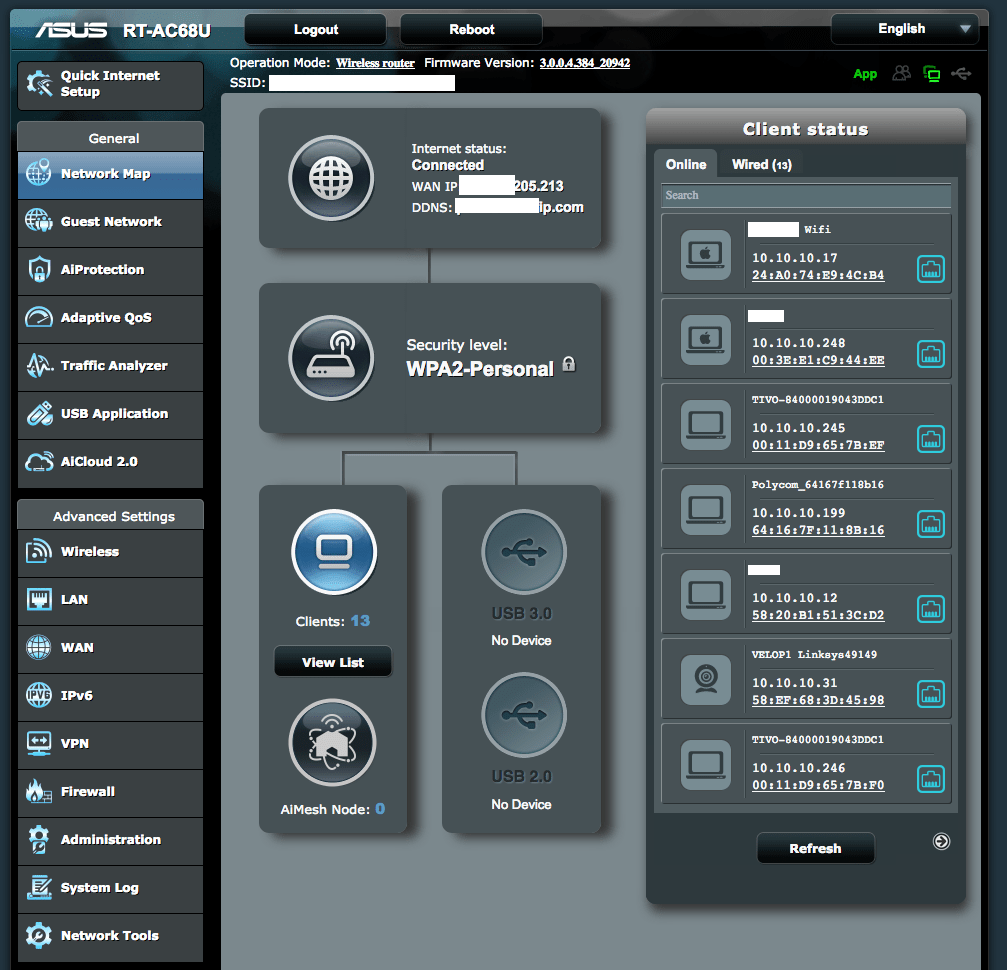Click the USB status icon in header

pos(961,73)
